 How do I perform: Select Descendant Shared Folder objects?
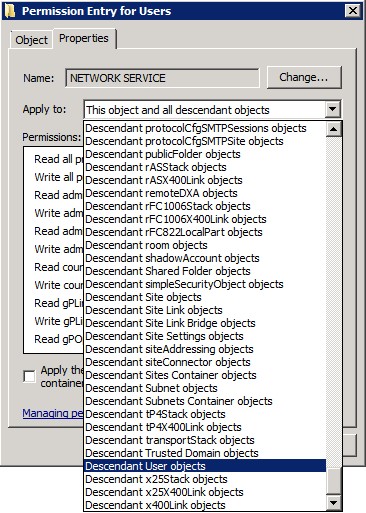click(205, 271)
